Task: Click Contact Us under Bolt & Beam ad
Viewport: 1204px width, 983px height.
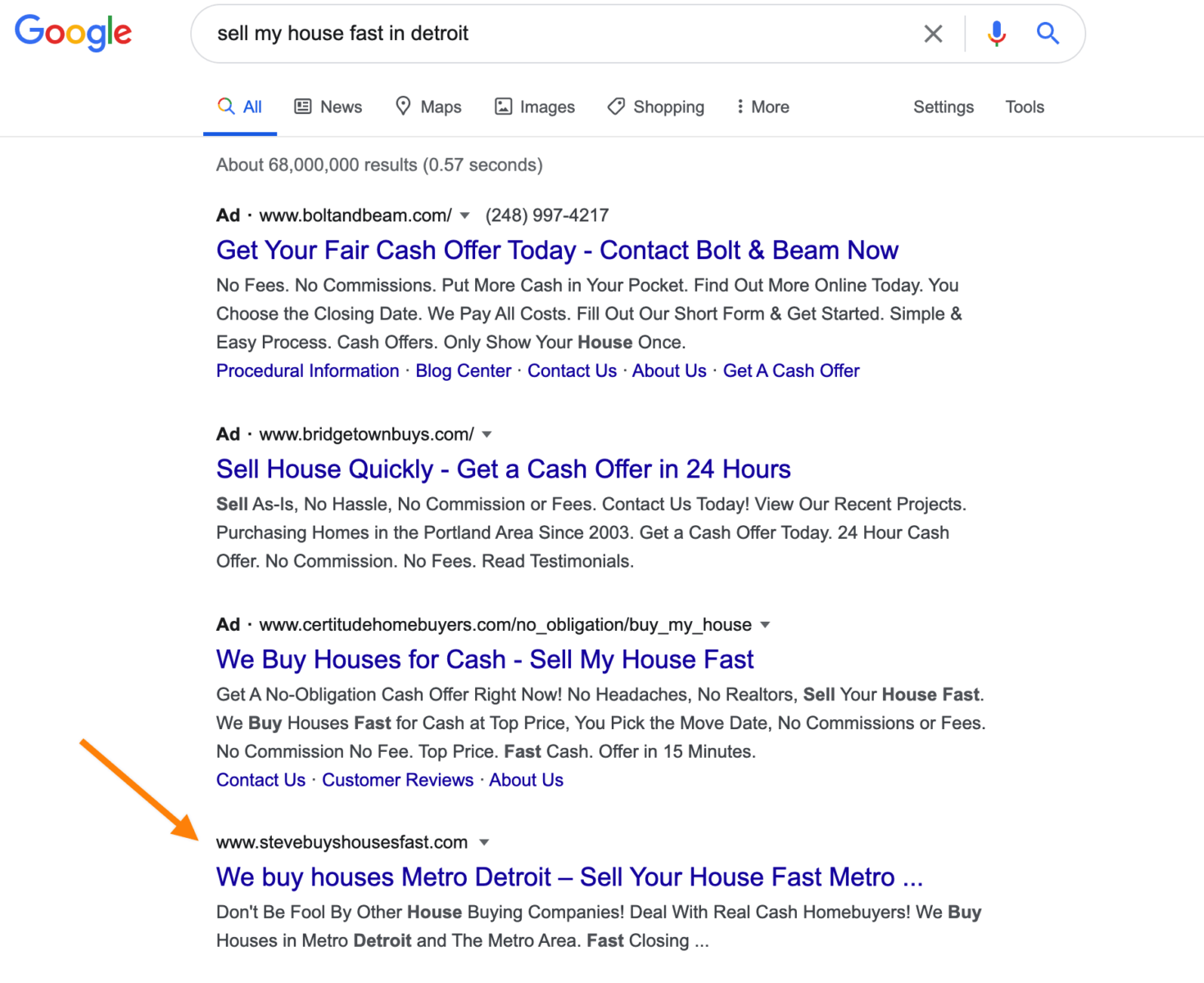Action: coord(572,371)
